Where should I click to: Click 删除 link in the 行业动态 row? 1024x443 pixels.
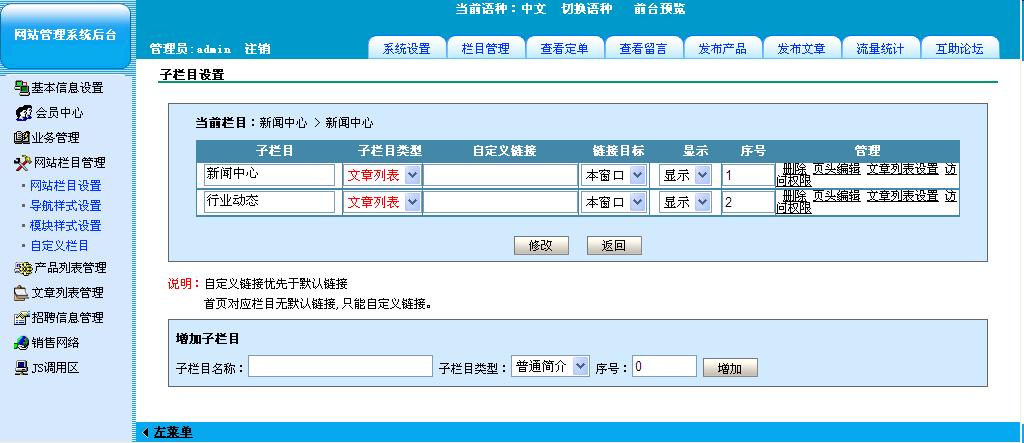[x=794, y=196]
